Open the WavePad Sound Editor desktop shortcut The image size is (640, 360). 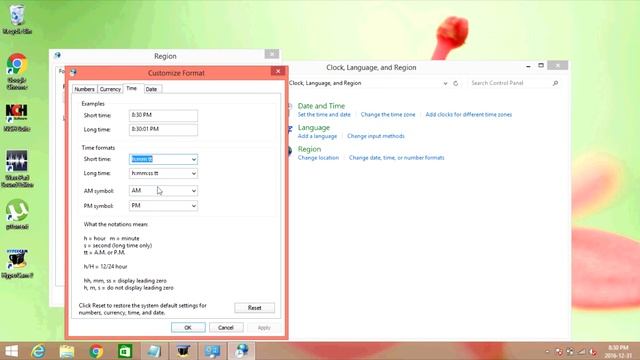coord(17,168)
